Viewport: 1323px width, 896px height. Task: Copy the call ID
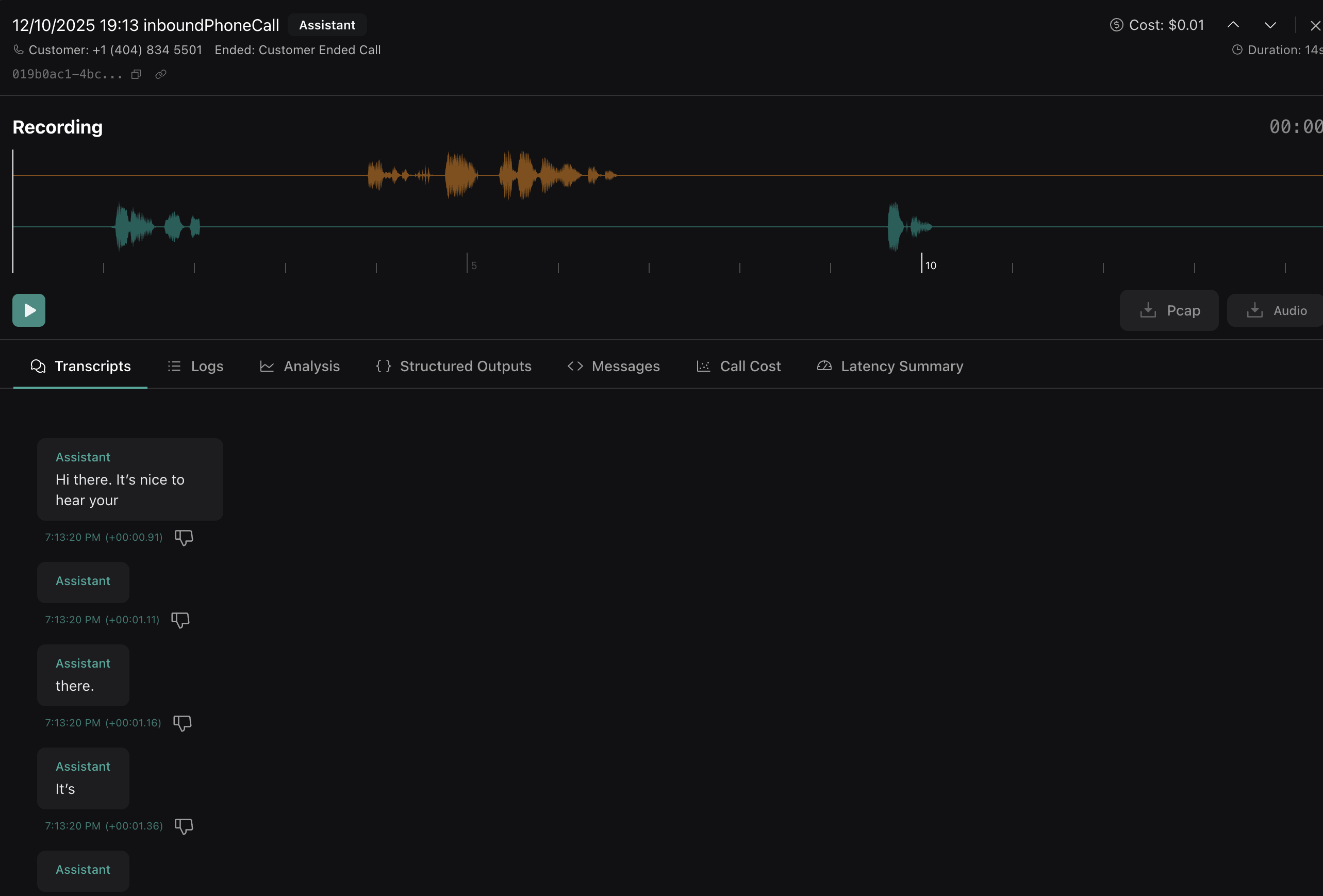136,74
